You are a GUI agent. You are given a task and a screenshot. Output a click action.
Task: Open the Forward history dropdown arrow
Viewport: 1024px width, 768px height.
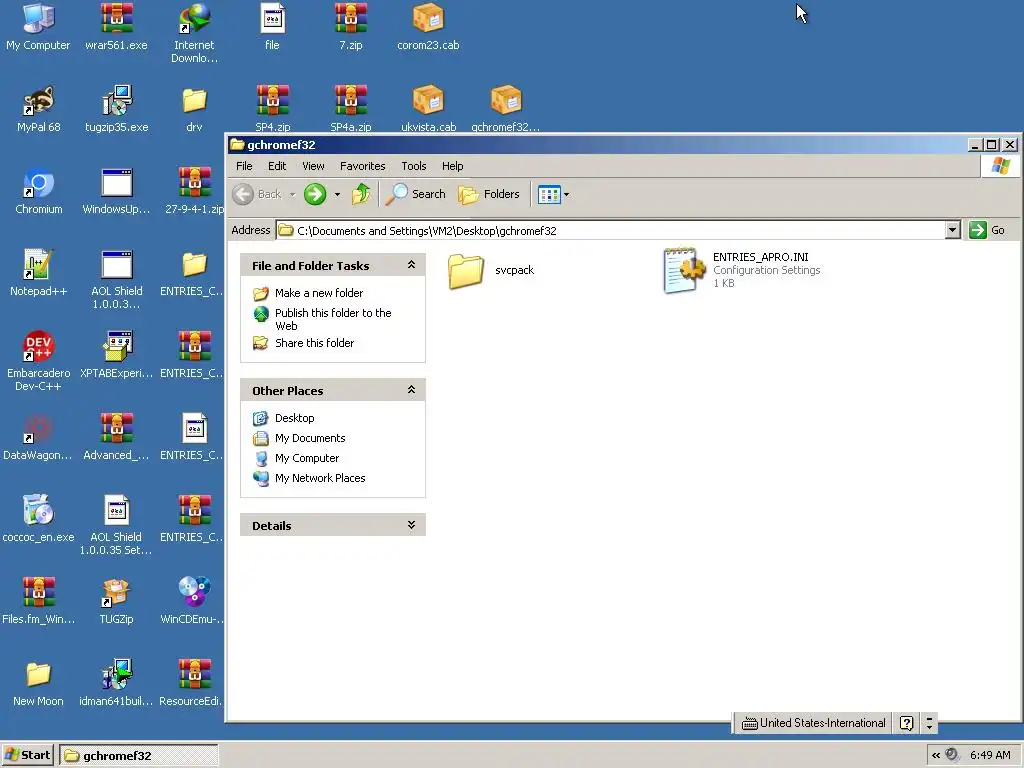tap(337, 194)
